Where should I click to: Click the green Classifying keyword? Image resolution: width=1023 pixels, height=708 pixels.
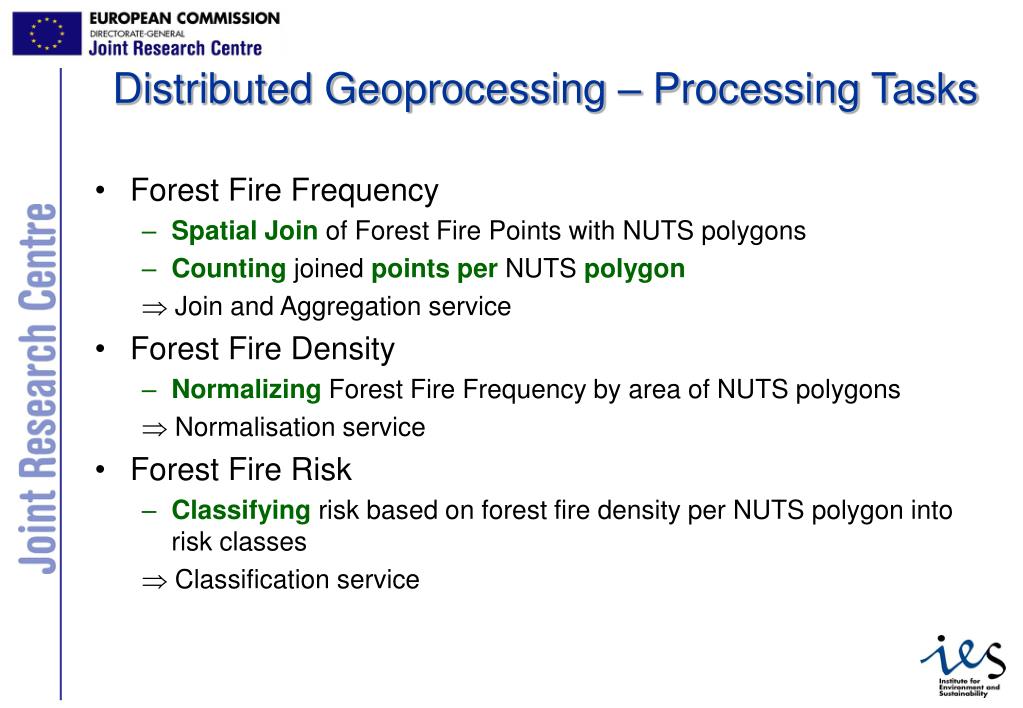pos(241,510)
